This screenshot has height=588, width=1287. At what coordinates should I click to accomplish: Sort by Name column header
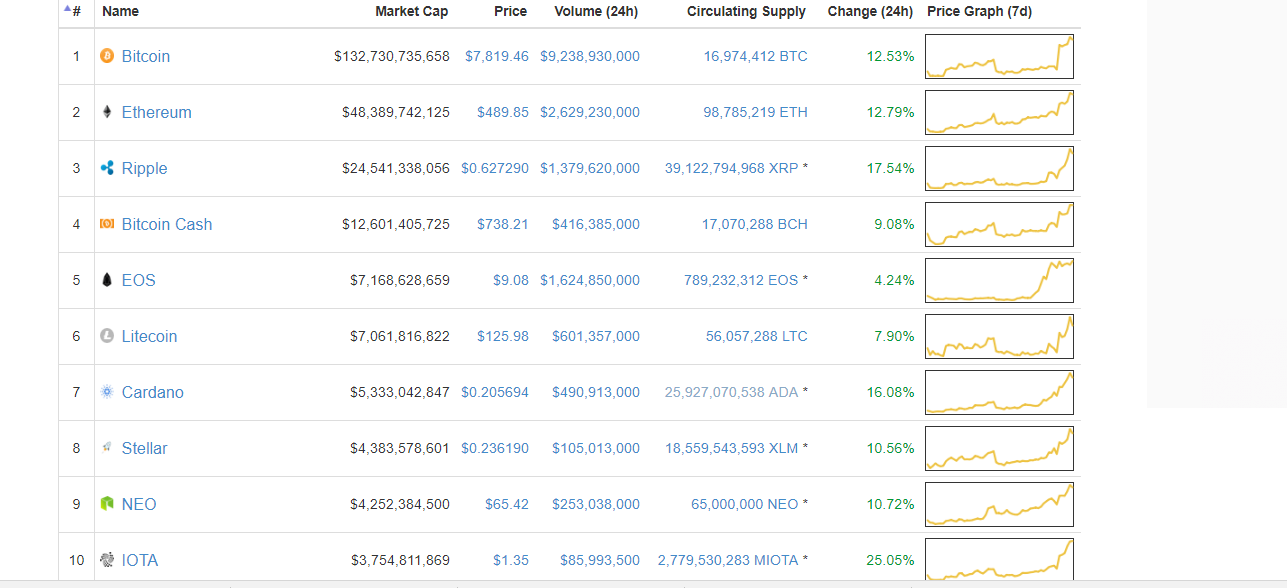coord(120,11)
